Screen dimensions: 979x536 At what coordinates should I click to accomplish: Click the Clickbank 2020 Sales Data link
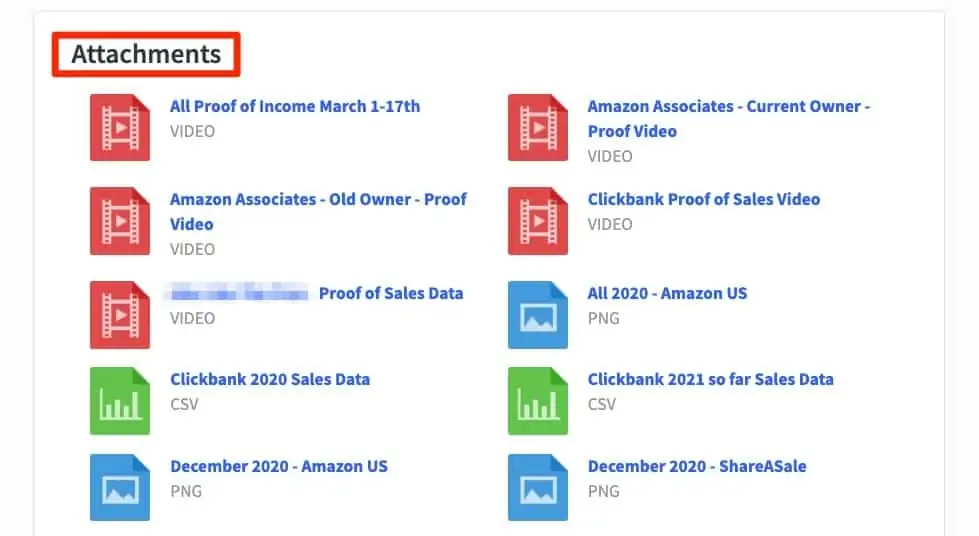coord(270,379)
